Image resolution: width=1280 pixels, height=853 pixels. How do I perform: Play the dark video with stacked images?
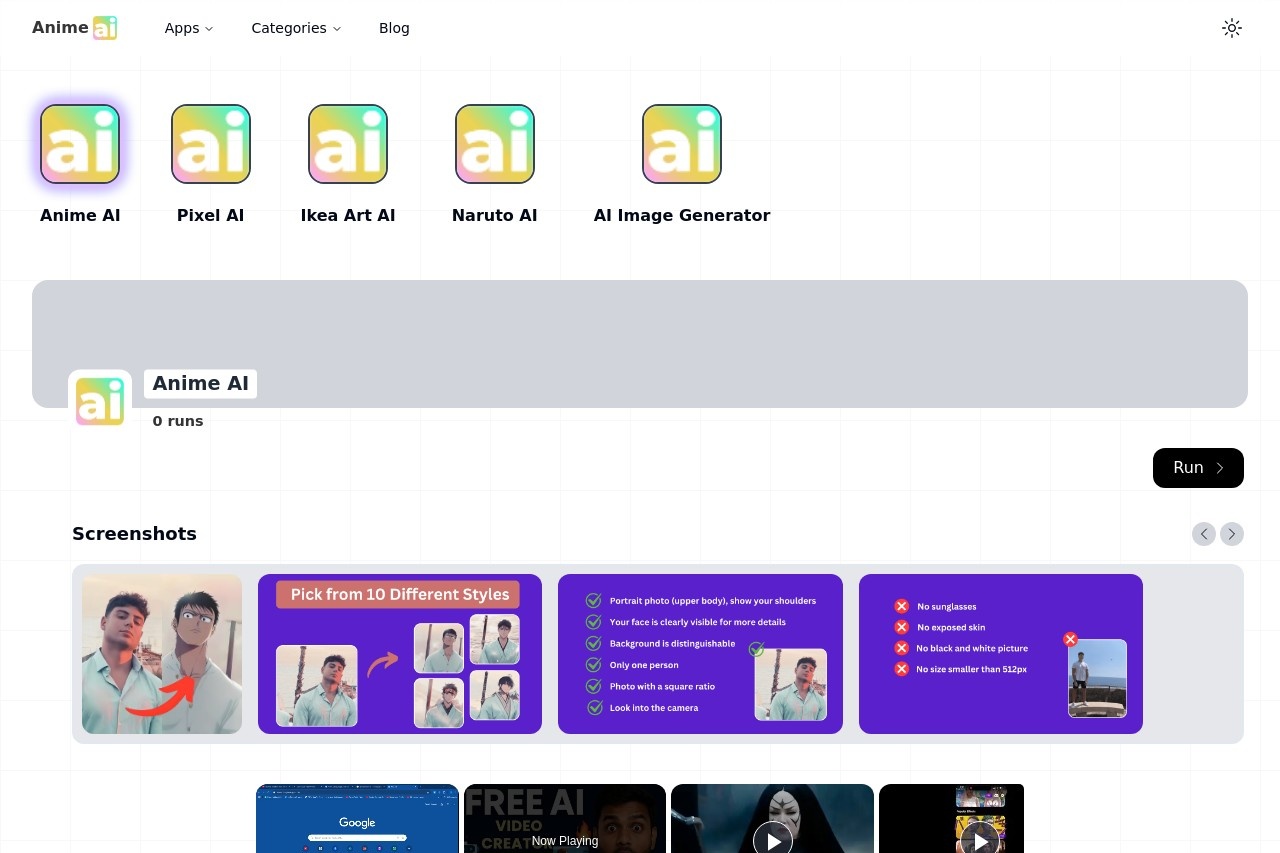click(x=952, y=819)
